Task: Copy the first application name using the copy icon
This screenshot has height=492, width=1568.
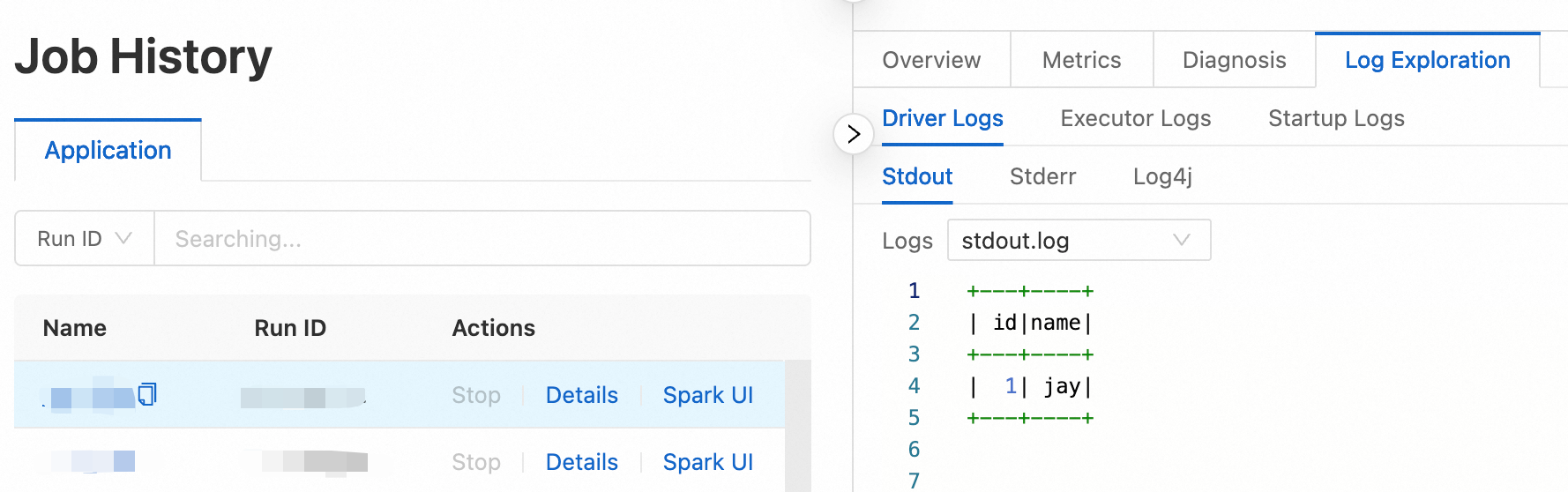Action: [x=147, y=393]
